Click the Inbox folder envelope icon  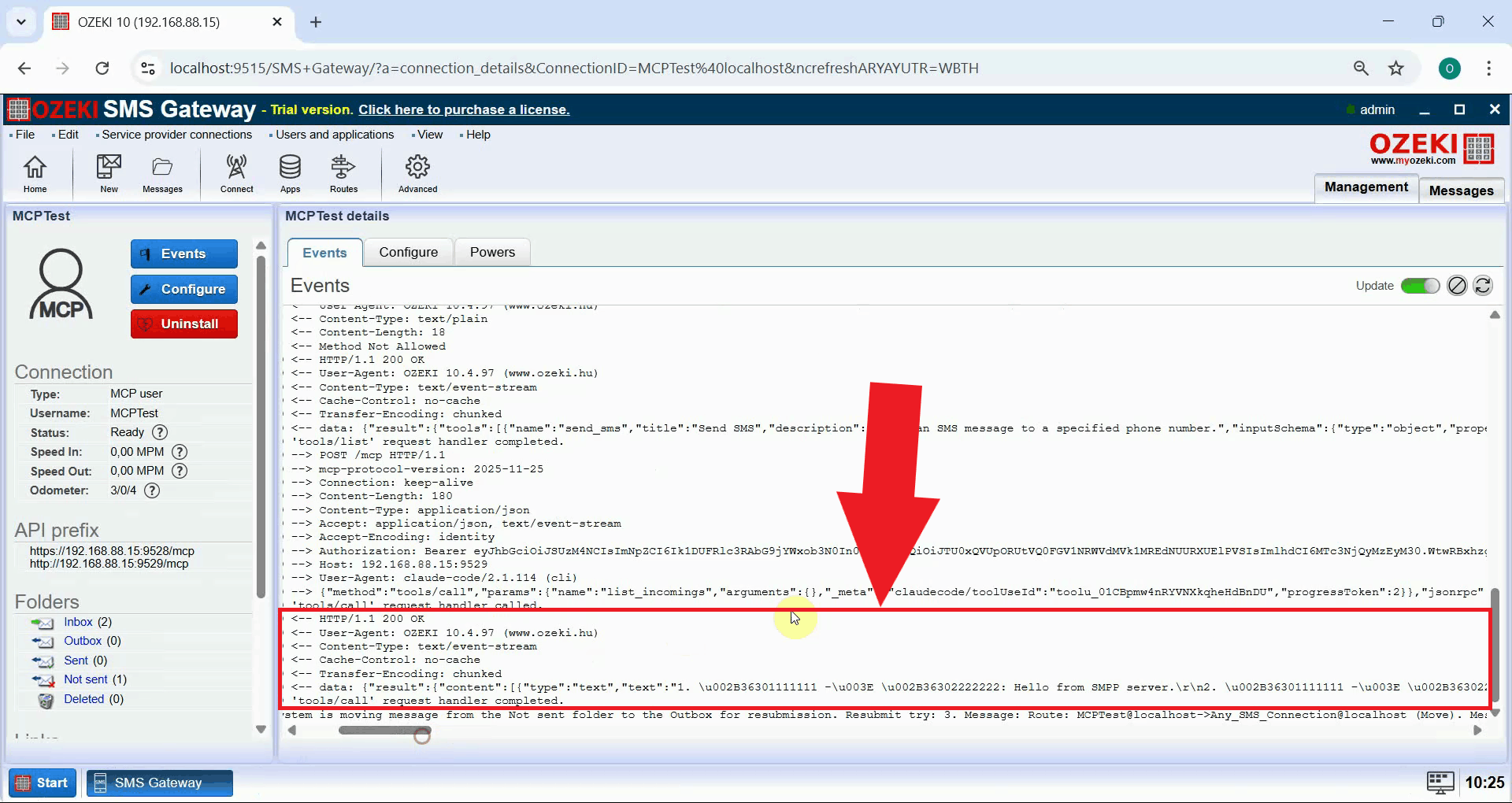43,623
